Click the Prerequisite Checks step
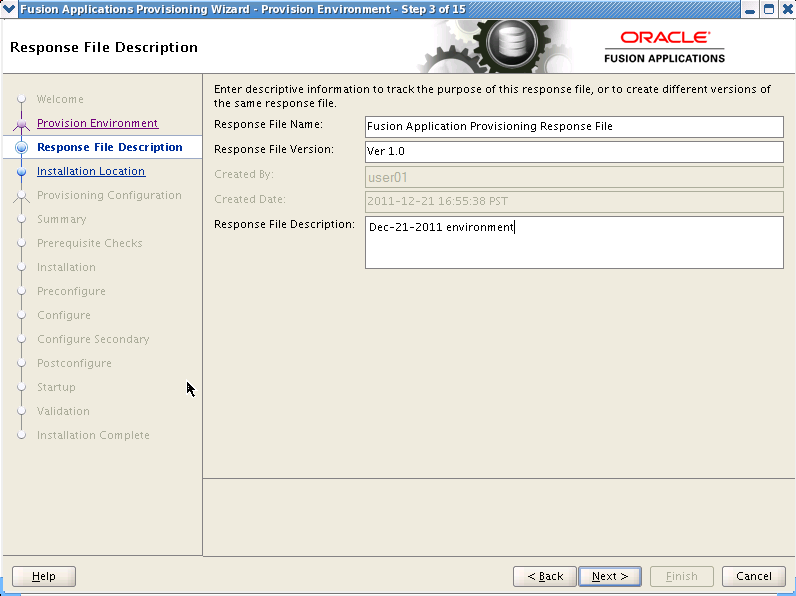796x596 pixels. pos(89,243)
